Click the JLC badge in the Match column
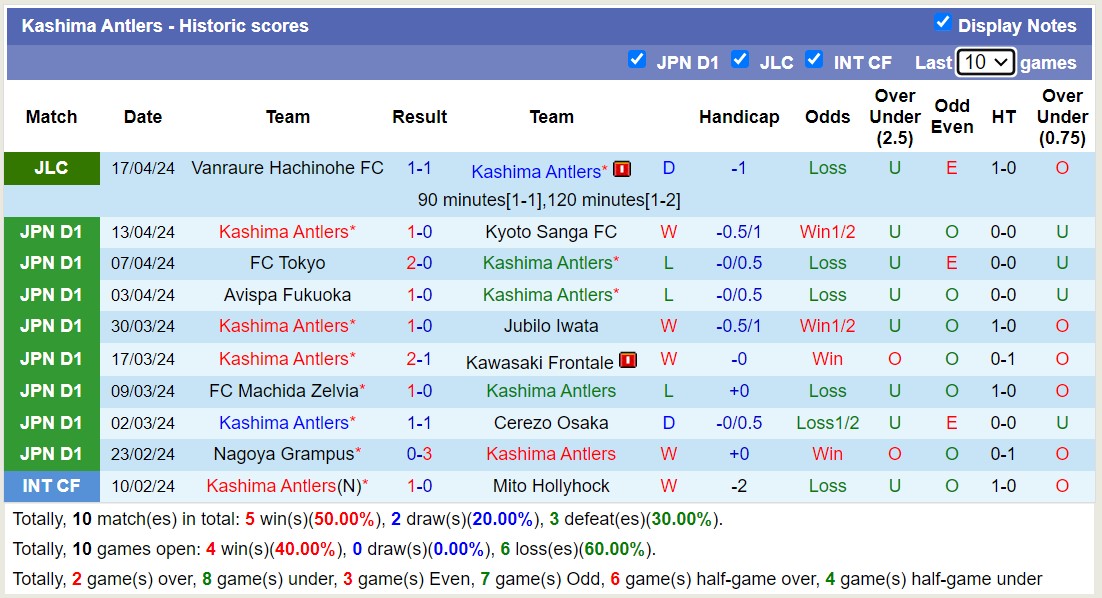 click(x=51, y=168)
